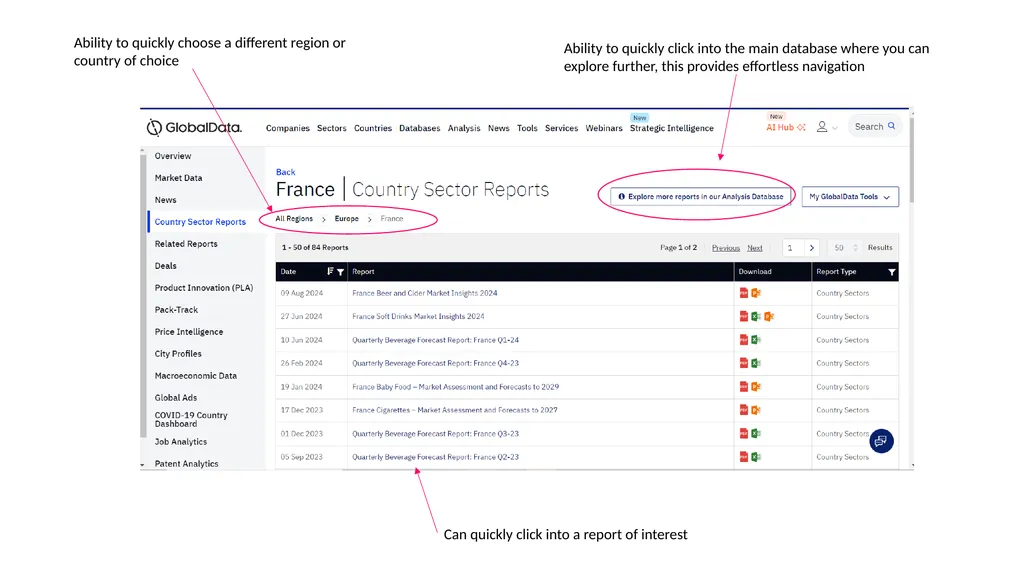The width and height of the screenshot is (1024, 575).
Task: Download PDF of Quarterly Beverage Forecast Q1-24
Action: (x=743, y=340)
